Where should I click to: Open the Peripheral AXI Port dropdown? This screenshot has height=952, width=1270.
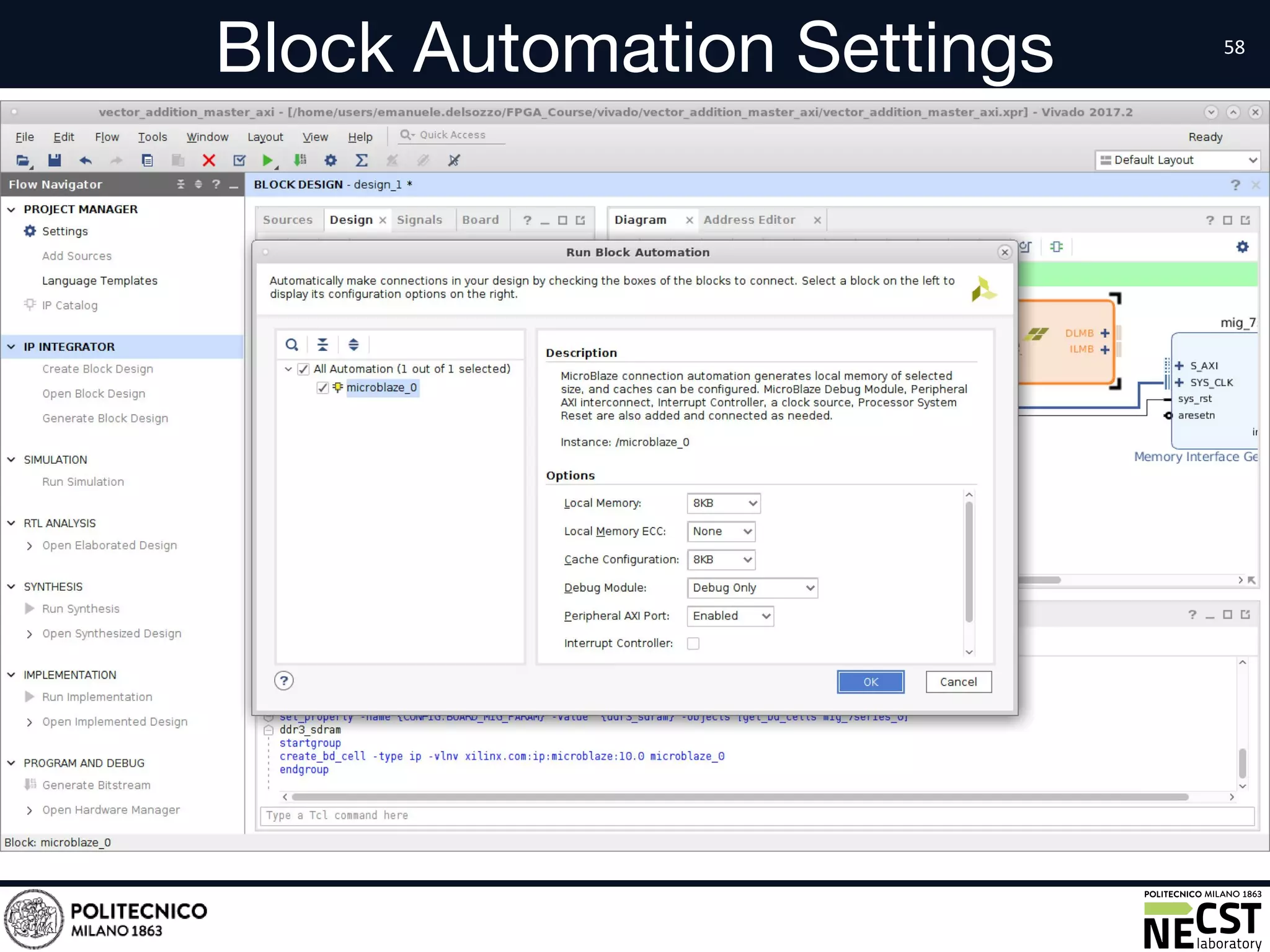tap(730, 616)
